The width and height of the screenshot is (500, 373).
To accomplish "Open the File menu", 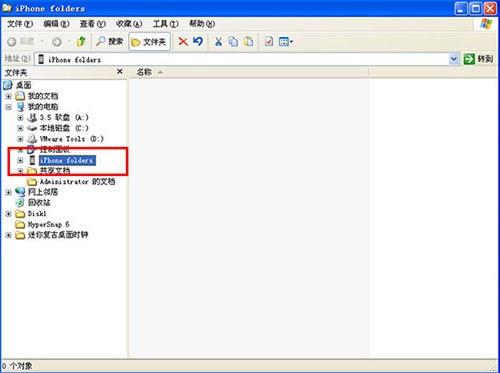I will [20, 24].
